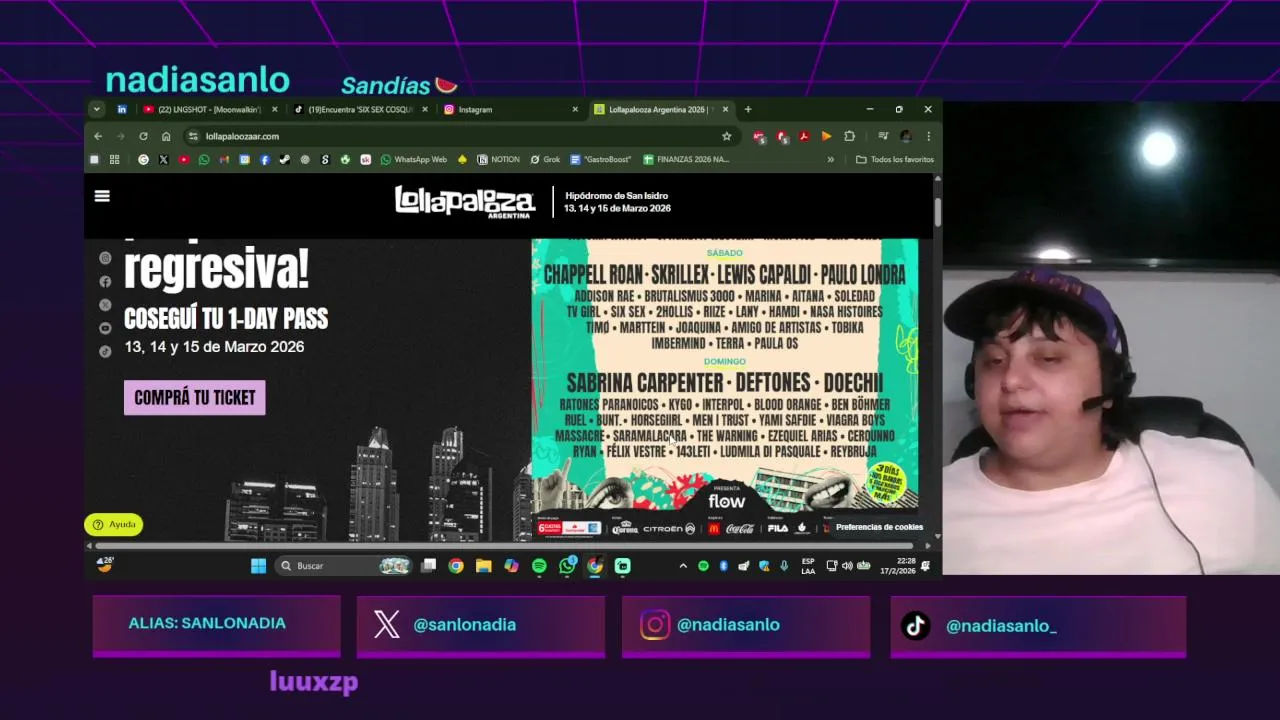
Task: Switch to the LNGSHOT Moonwalkin' YouTube tab
Action: [209, 109]
